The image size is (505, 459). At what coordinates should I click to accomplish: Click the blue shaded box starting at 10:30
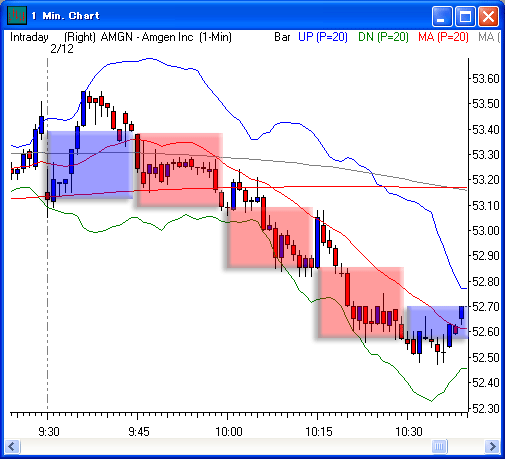click(438, 322)
